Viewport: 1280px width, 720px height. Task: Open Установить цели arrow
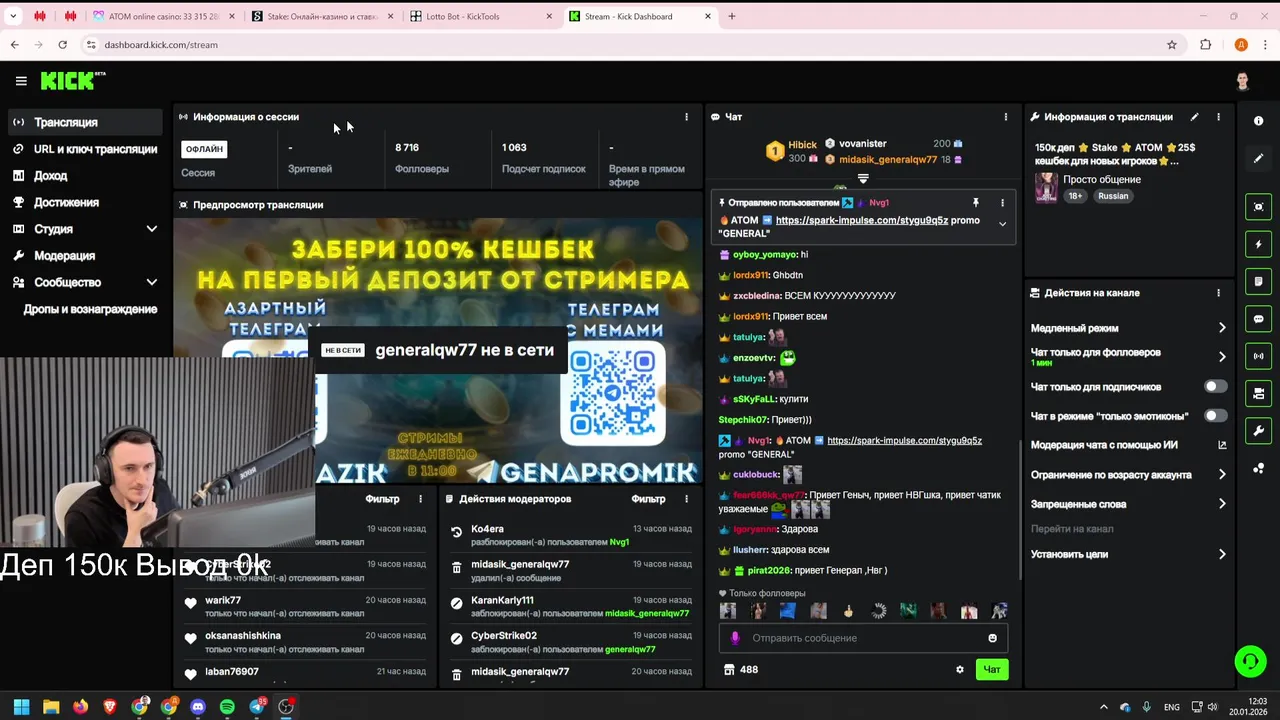pyautogui.click(x=1222, y=554)
